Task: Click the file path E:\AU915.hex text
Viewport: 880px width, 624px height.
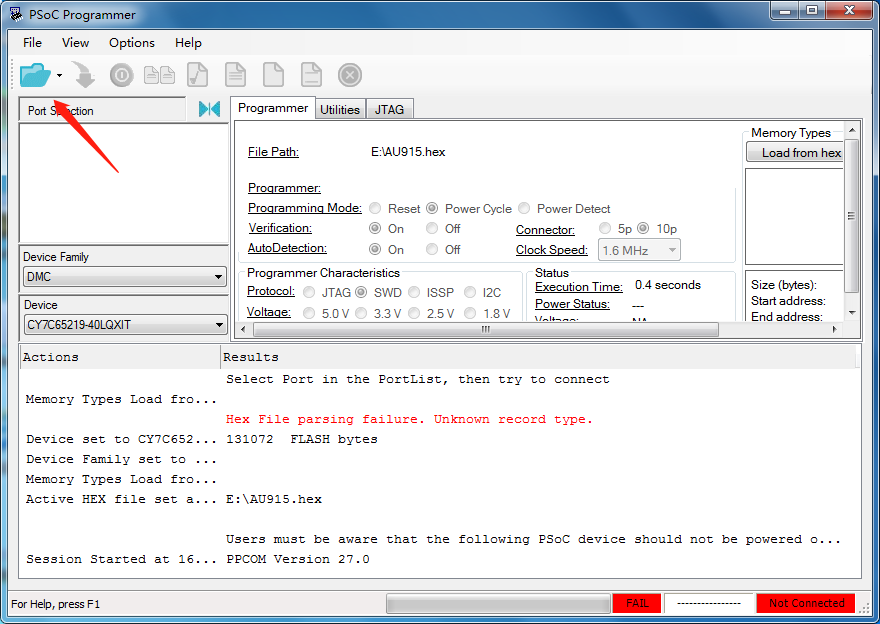Action: tap(408, 152)
